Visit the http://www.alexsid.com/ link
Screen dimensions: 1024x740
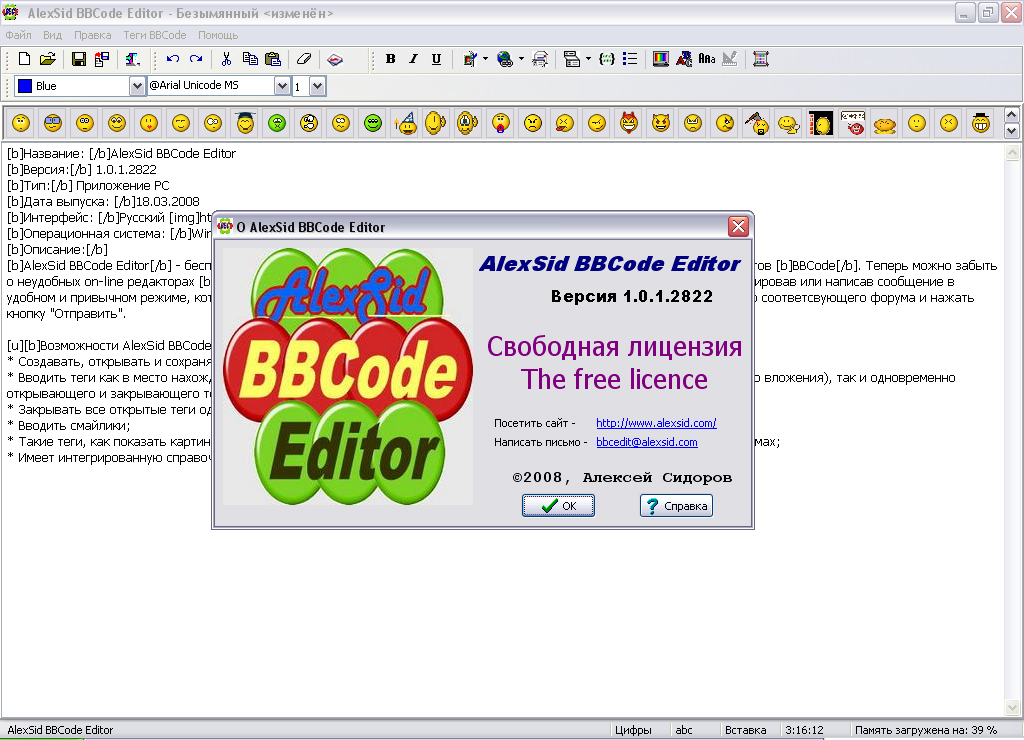click(x=656, y=423)
